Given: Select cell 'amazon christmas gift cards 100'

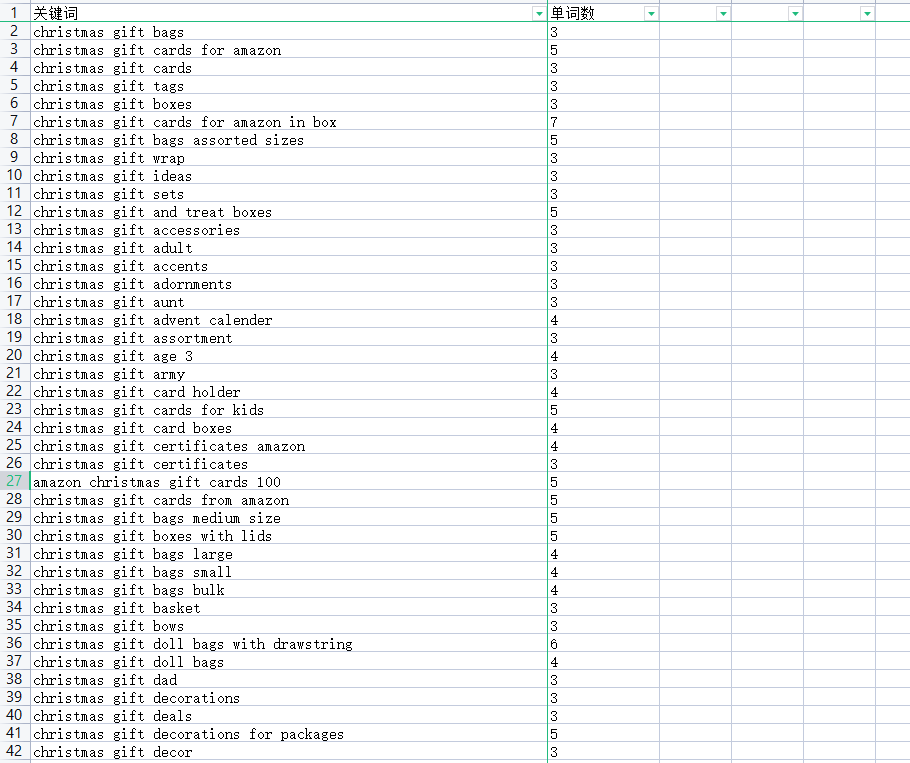Looking at the screenshot, I should pos(288,481).
